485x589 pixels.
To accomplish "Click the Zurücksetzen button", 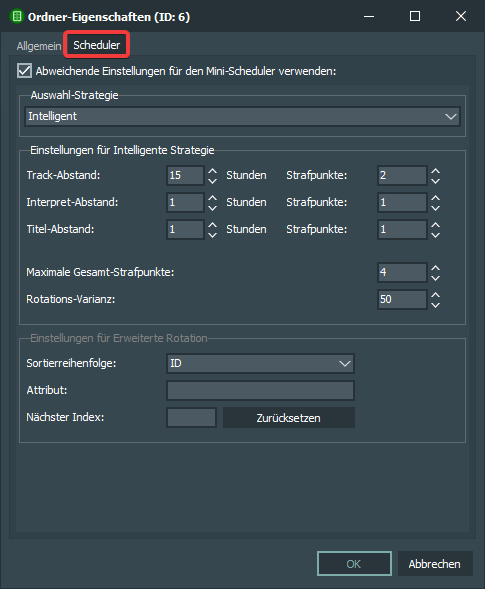I will pyautogui.click(x=289, y=418).
